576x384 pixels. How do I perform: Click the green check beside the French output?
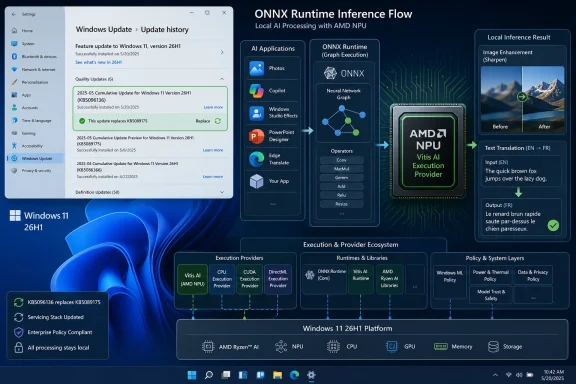(553, 225)
